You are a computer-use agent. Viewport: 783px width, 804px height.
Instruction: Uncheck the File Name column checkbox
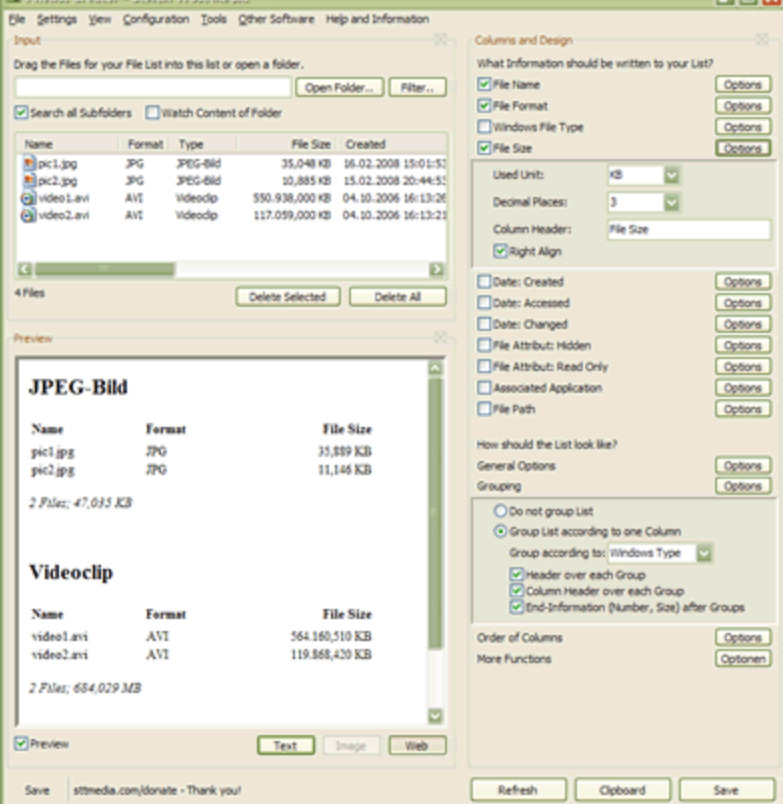point(484,84)
